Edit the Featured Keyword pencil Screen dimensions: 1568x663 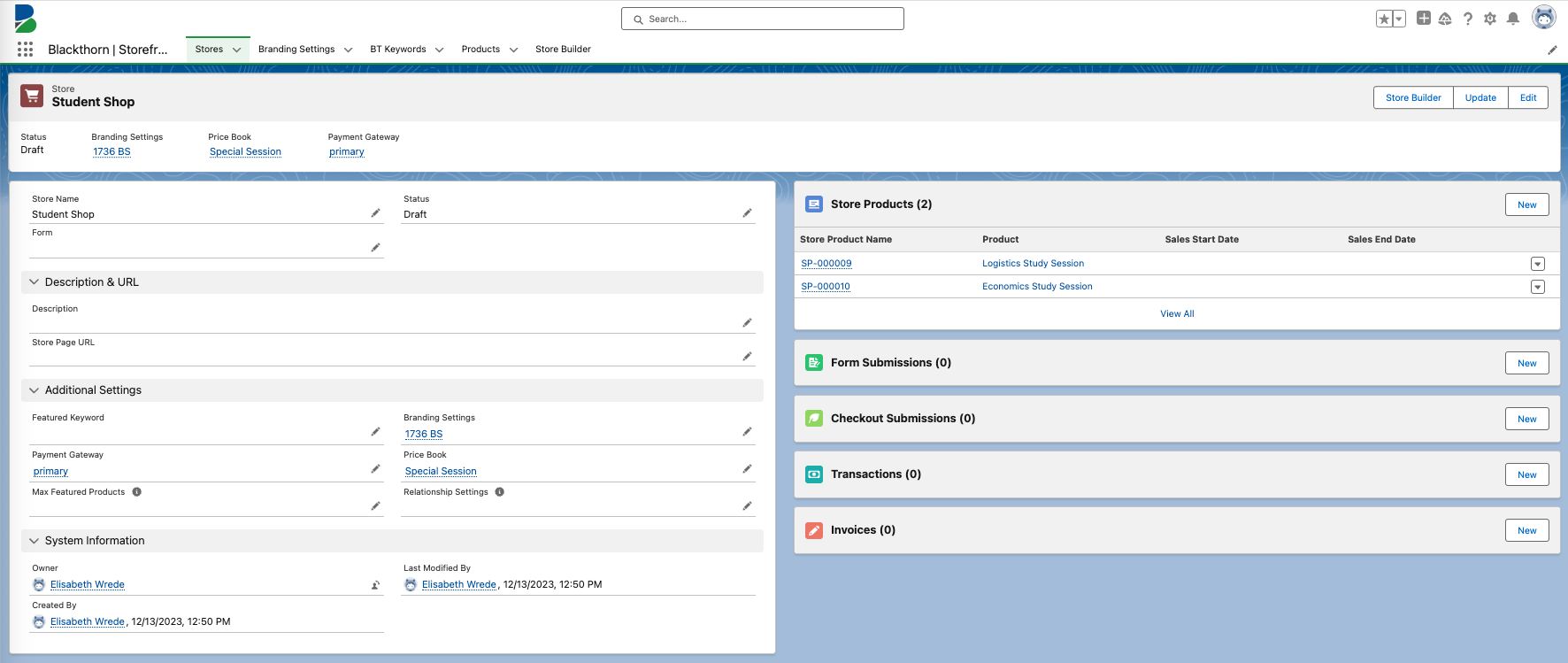click(x=375, y=432)
